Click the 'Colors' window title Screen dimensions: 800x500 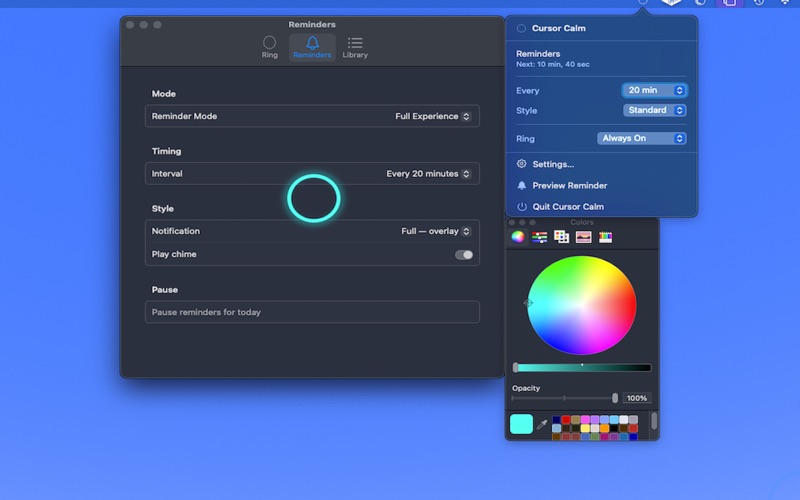click(582, 222)
